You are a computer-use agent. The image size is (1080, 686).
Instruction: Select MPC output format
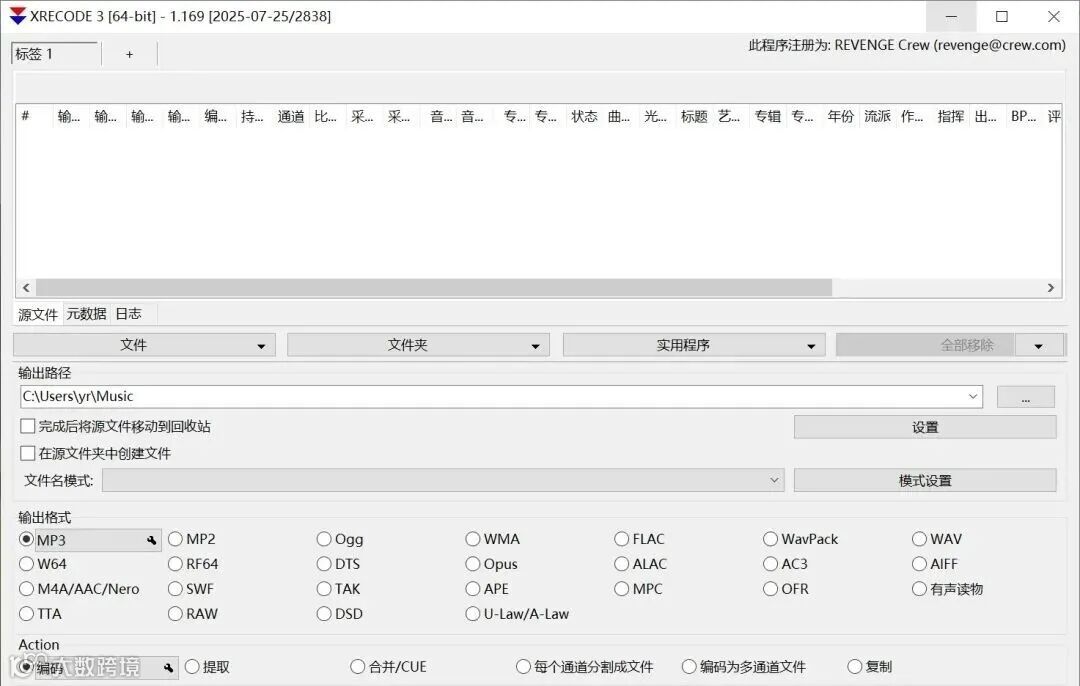[621, 589]
